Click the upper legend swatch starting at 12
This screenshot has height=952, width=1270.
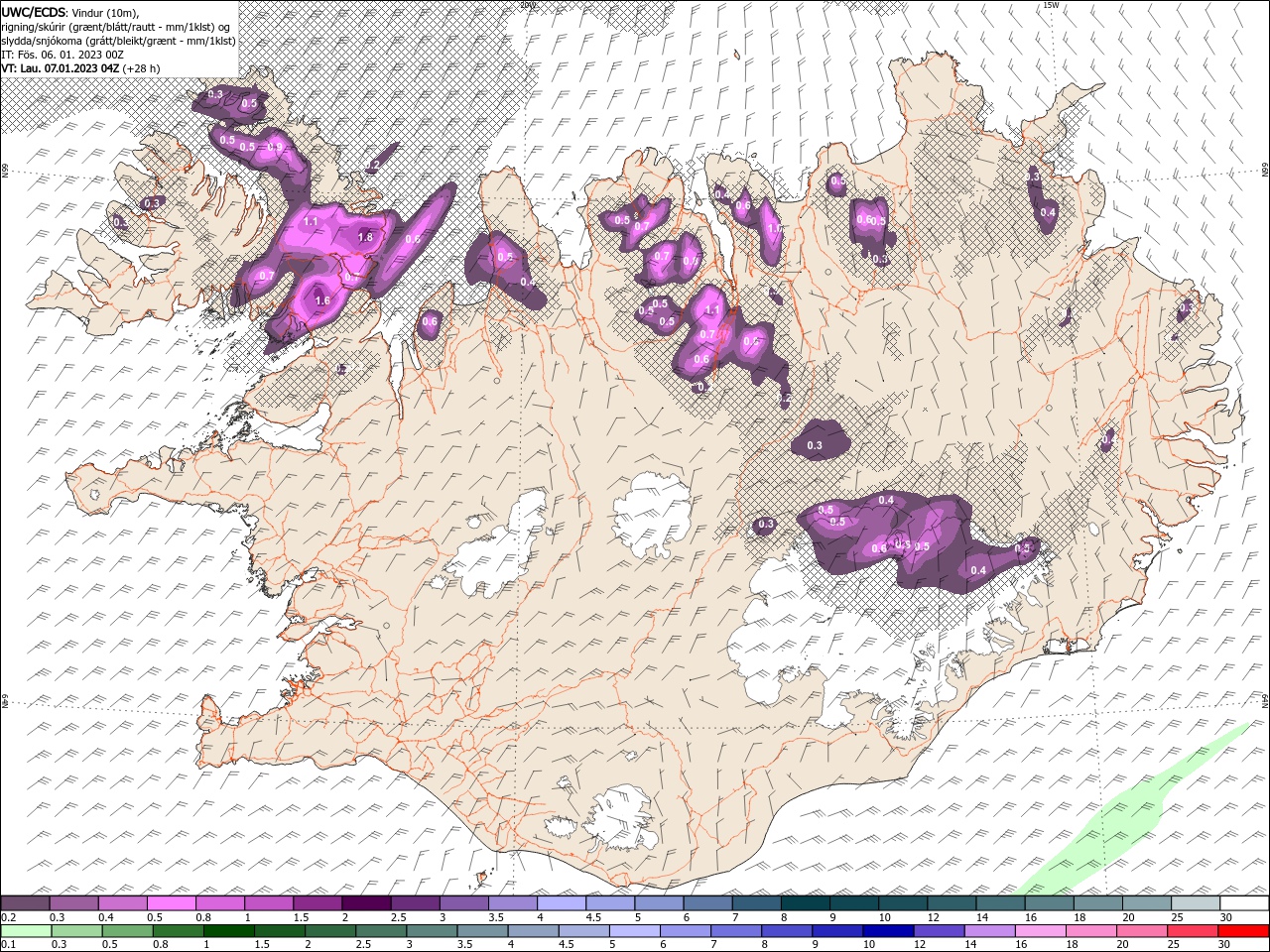pyautogui.click(x=952, y=903)
